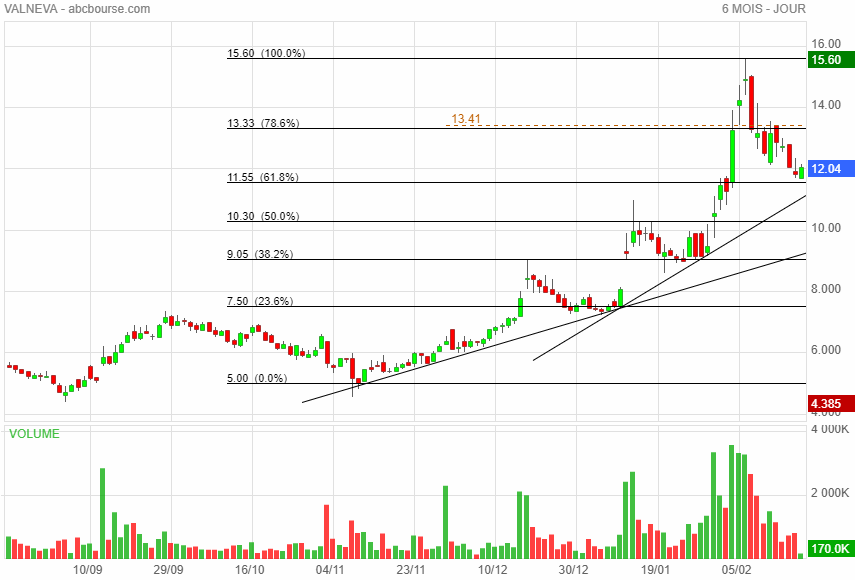Click the 10/12 date axis label
This screenshot has width=855, height=580.
(x=492, y=570)
